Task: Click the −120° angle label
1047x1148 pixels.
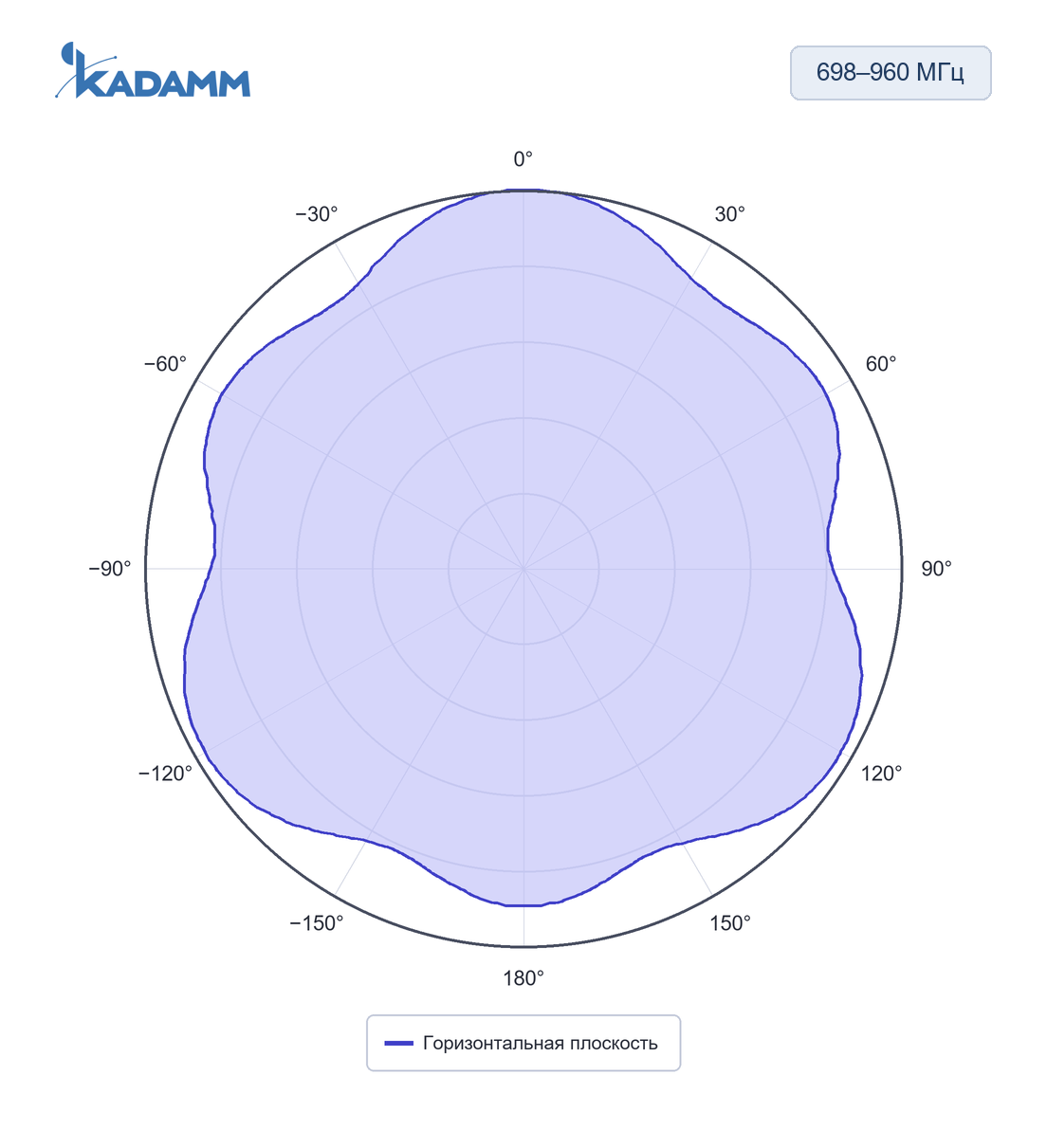Action: (166, 774)
